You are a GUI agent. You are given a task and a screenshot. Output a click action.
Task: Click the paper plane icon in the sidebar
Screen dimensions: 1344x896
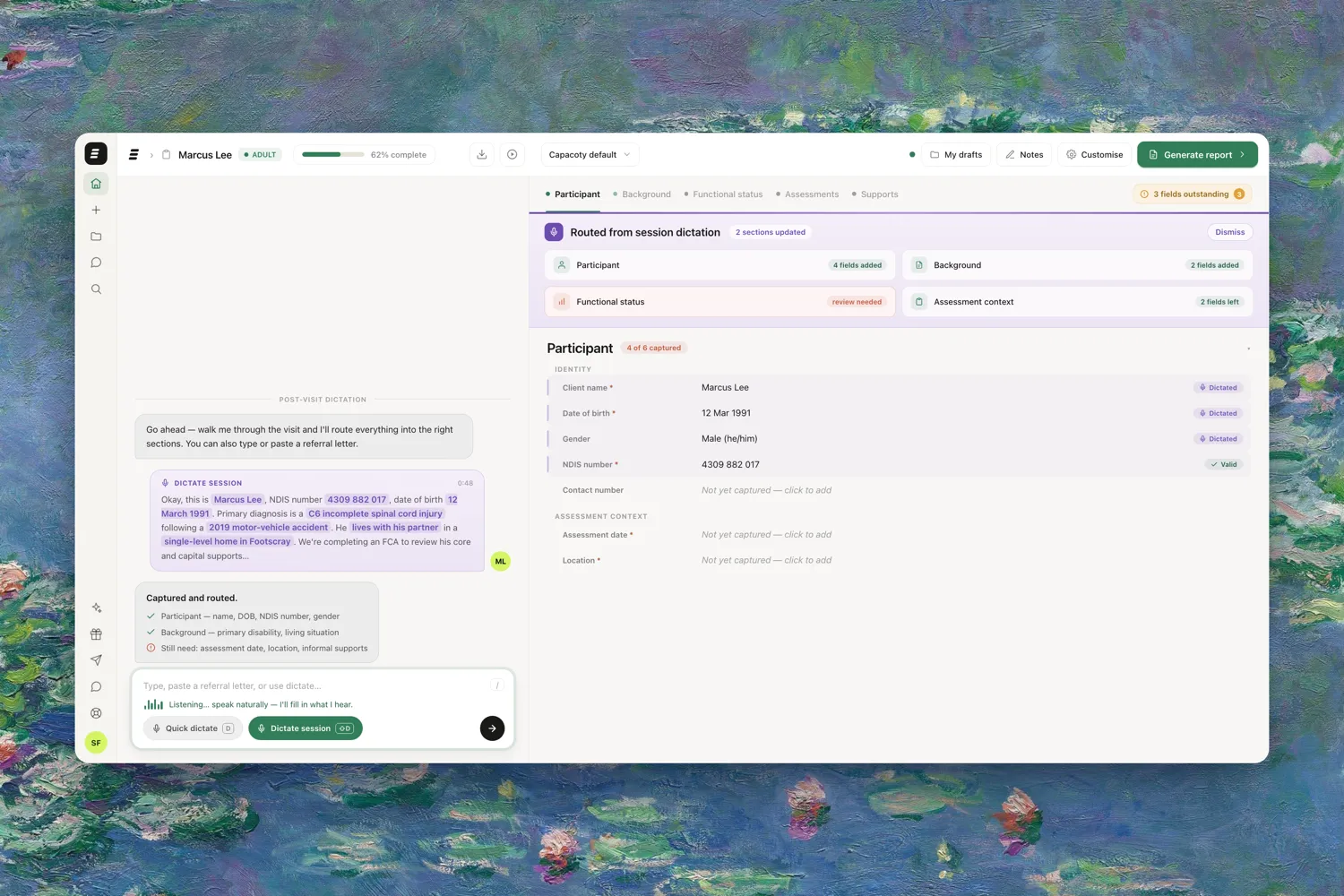click(96, 660)
